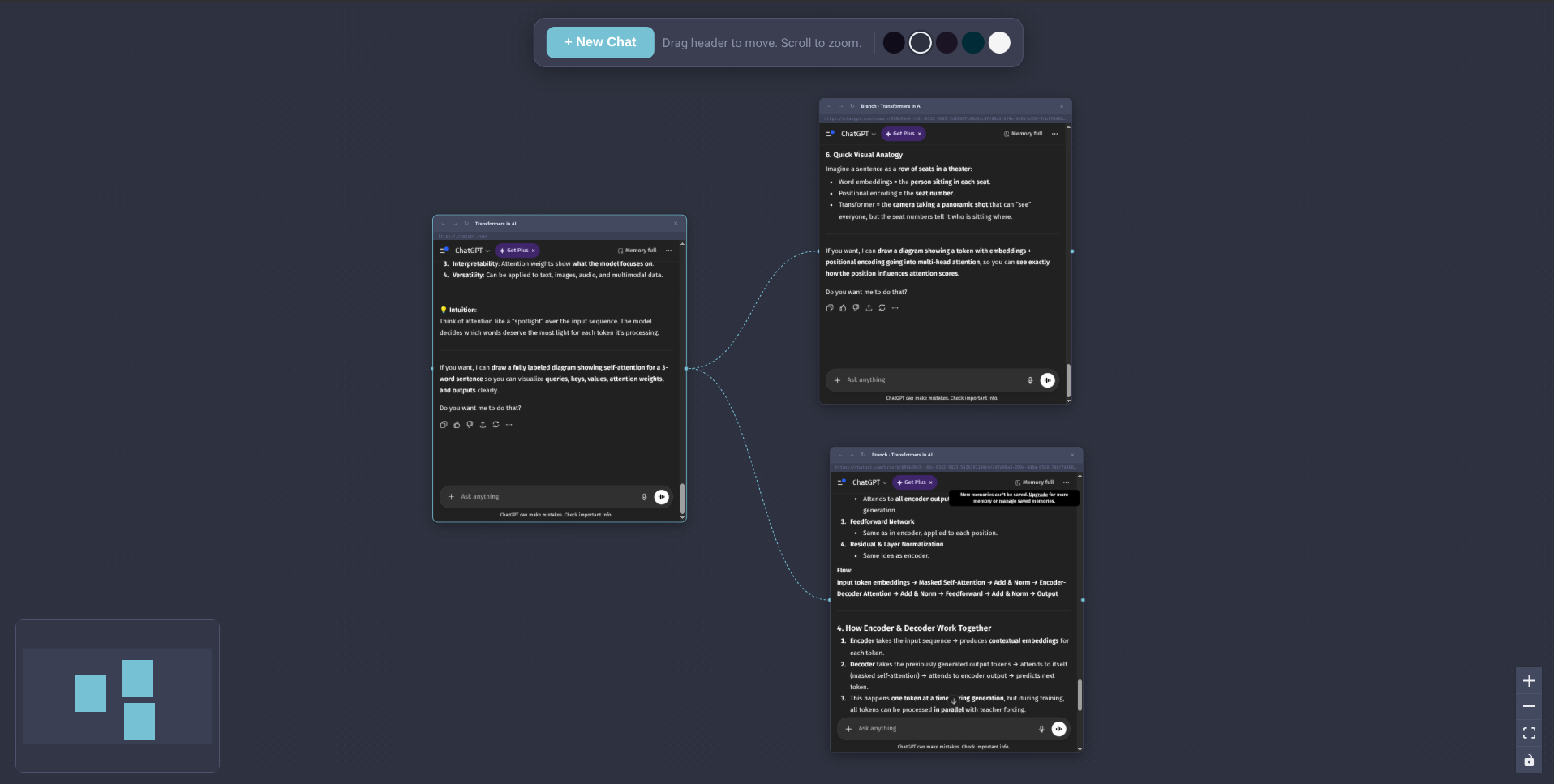Click the New Chat button in the header
1554x784 pixels.
click(599, 41)
